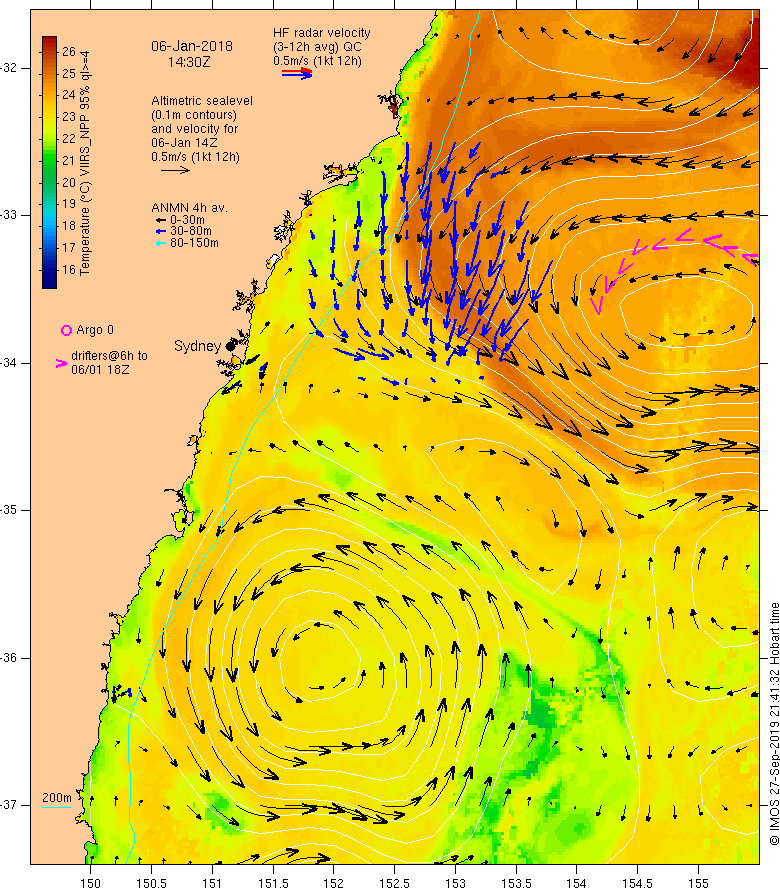Click the Sydney city marker dot

point(230,346)
